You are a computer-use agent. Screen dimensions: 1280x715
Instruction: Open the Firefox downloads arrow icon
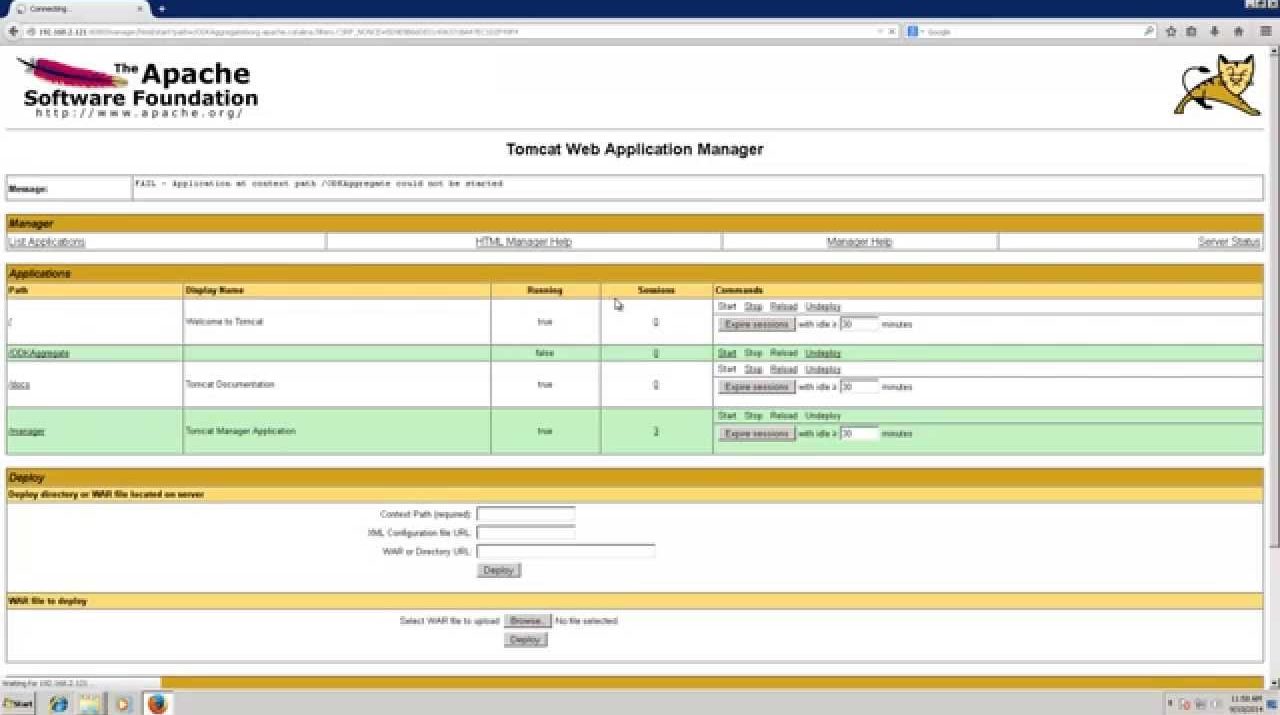click(1215, 32)
